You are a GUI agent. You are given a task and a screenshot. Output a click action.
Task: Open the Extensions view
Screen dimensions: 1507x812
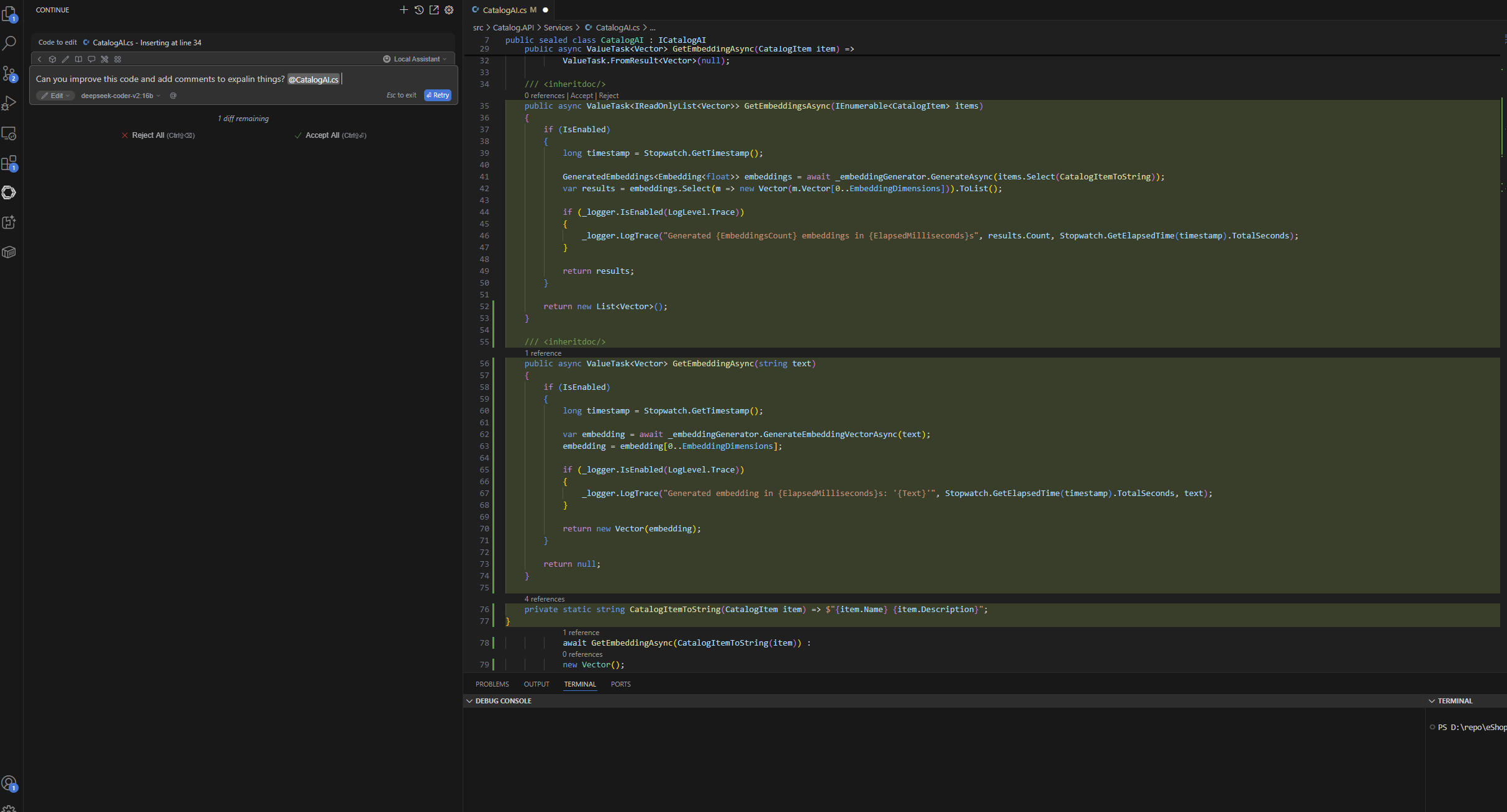click(9, 163)
